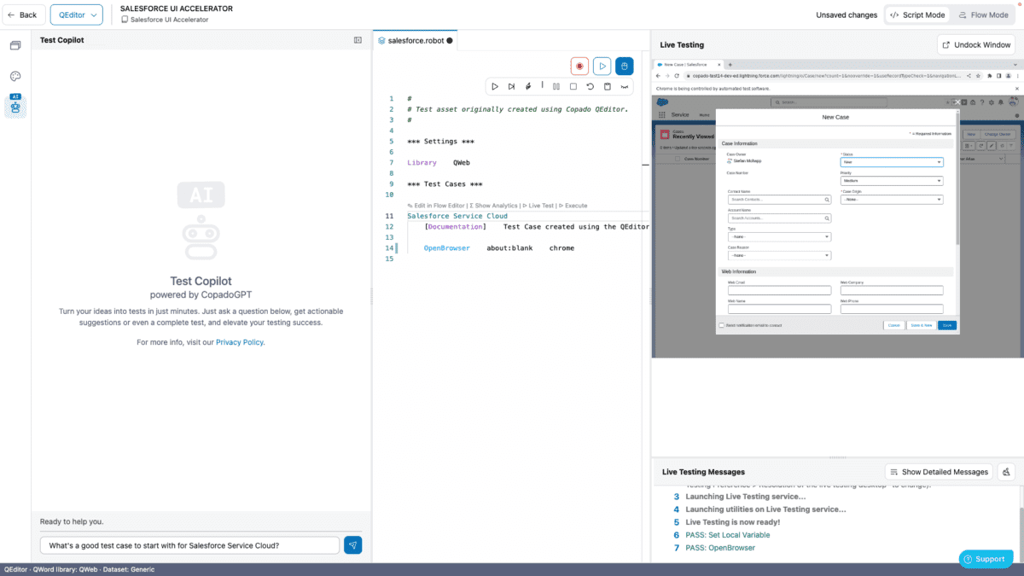Open the Support chat button
The image size is (1024, 576).
tap(985, 559)
